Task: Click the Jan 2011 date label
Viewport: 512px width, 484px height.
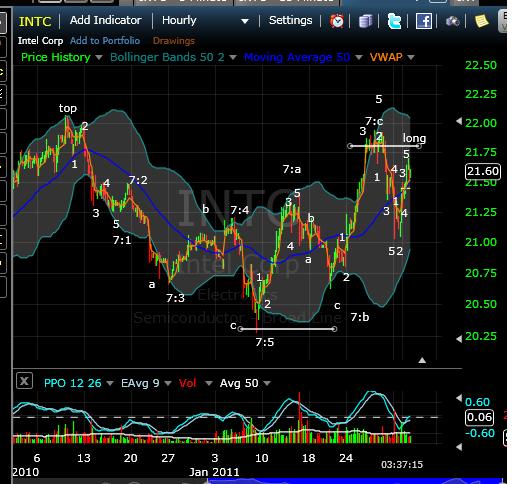Action: tap(214, 472)
